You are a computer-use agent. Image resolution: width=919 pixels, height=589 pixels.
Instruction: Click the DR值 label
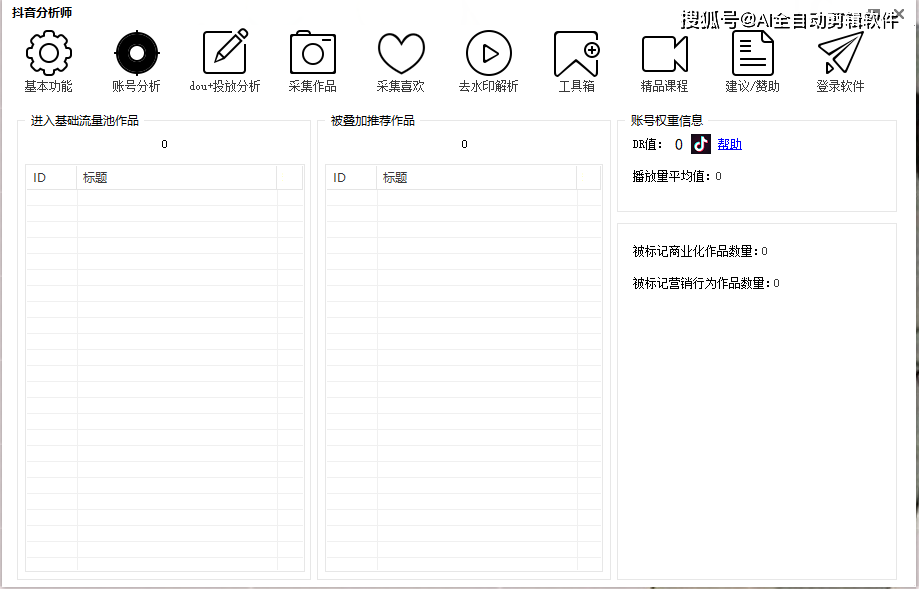pos(648,144)
